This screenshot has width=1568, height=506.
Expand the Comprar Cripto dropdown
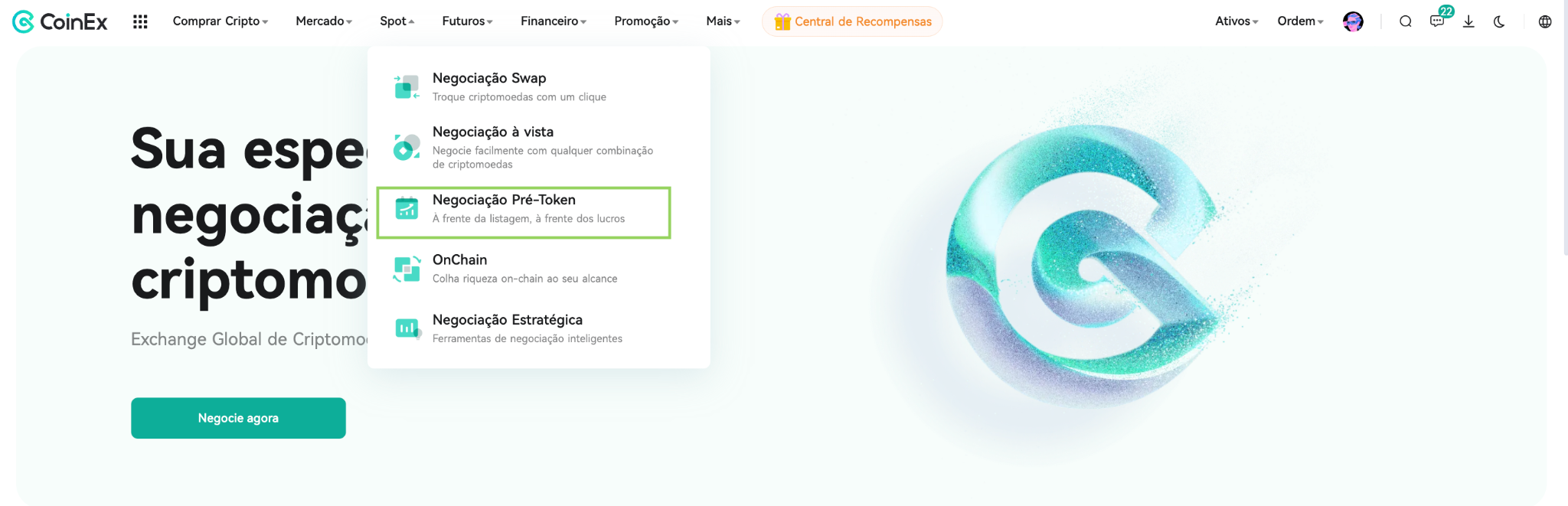(220, 21)
